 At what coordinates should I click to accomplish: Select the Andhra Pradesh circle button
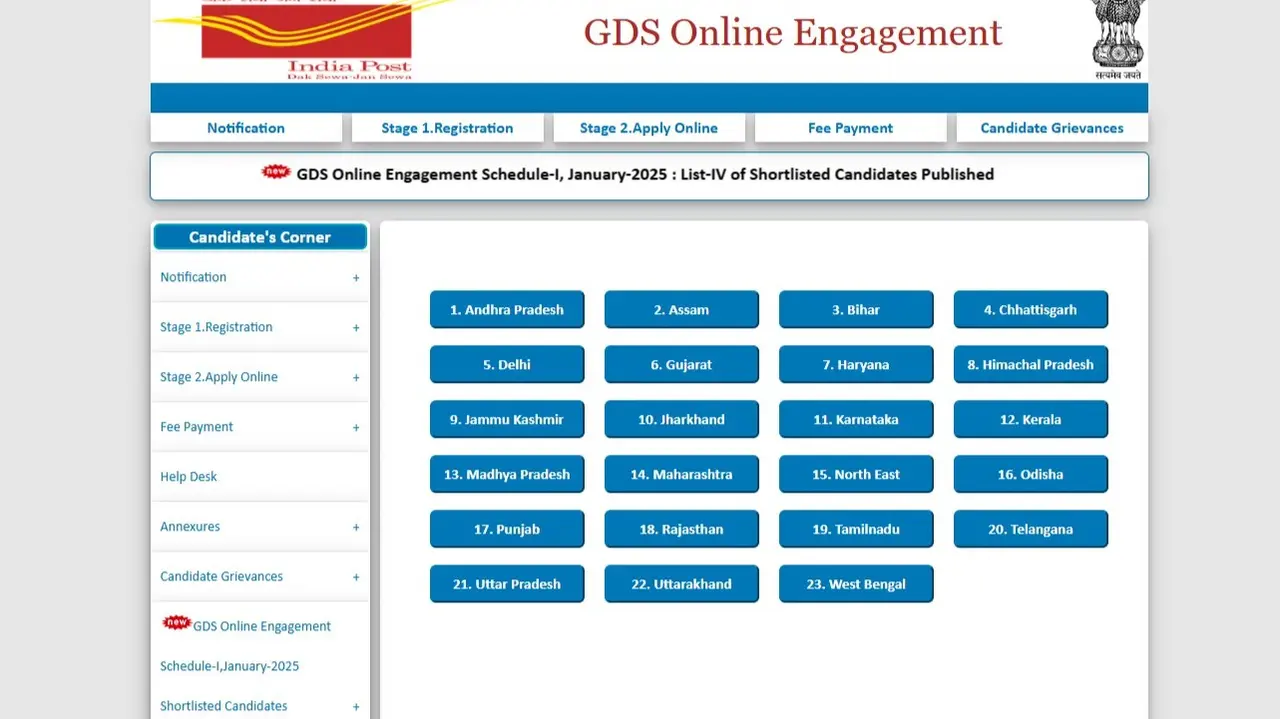[507, 309]
